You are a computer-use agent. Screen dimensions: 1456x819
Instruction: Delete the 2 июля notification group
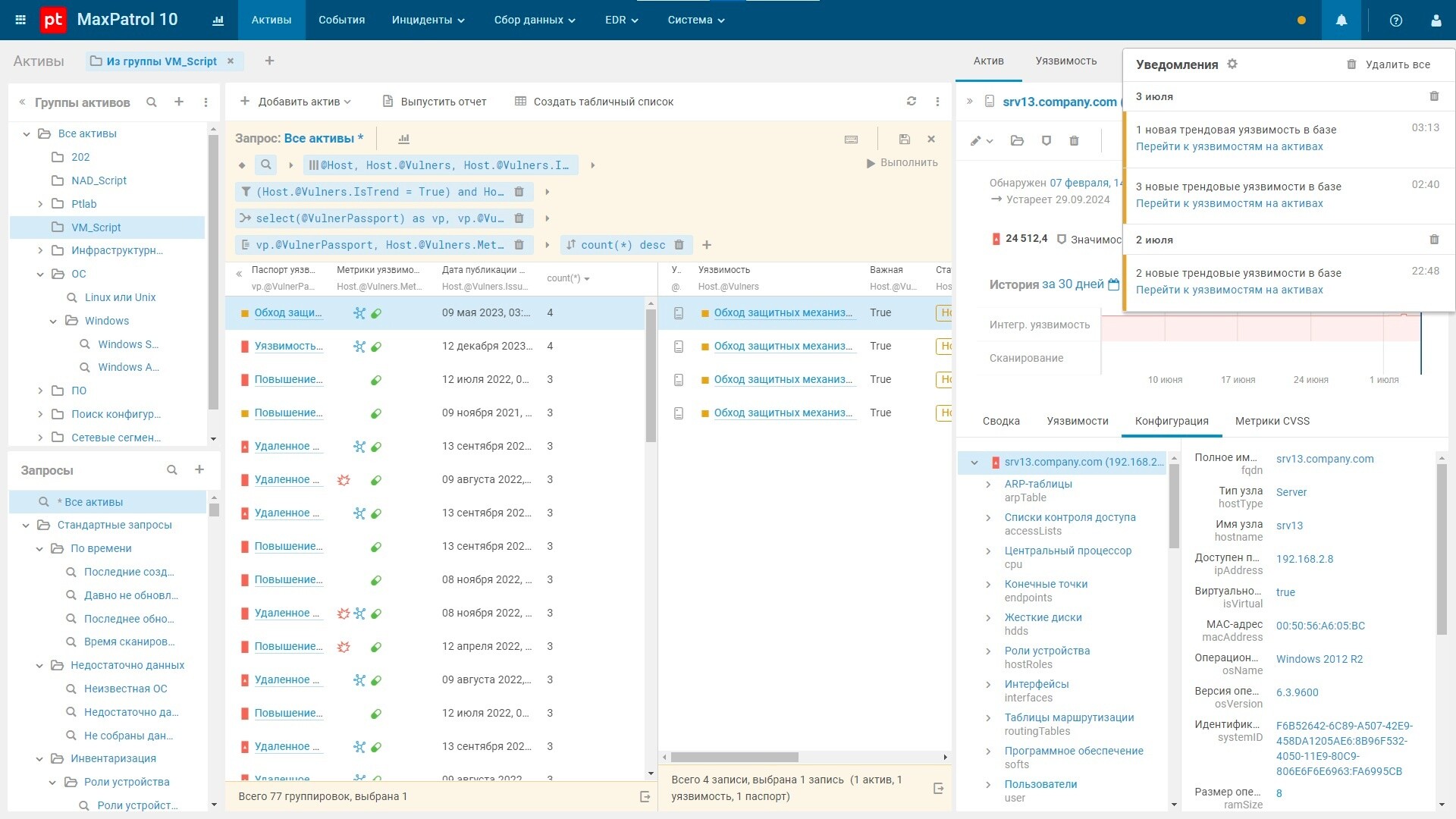(x=1434, y=240)
